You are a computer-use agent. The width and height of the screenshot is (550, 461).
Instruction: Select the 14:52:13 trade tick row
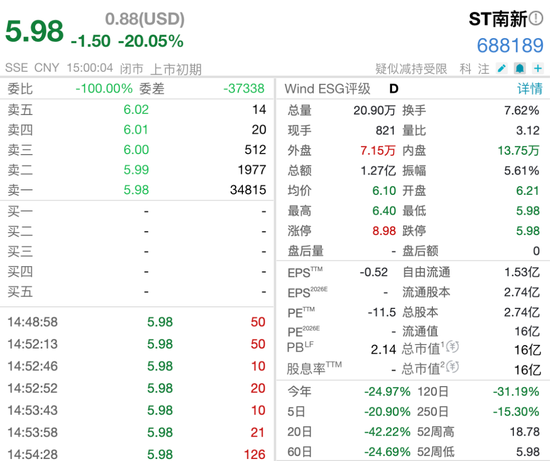(x=136, y=344)
